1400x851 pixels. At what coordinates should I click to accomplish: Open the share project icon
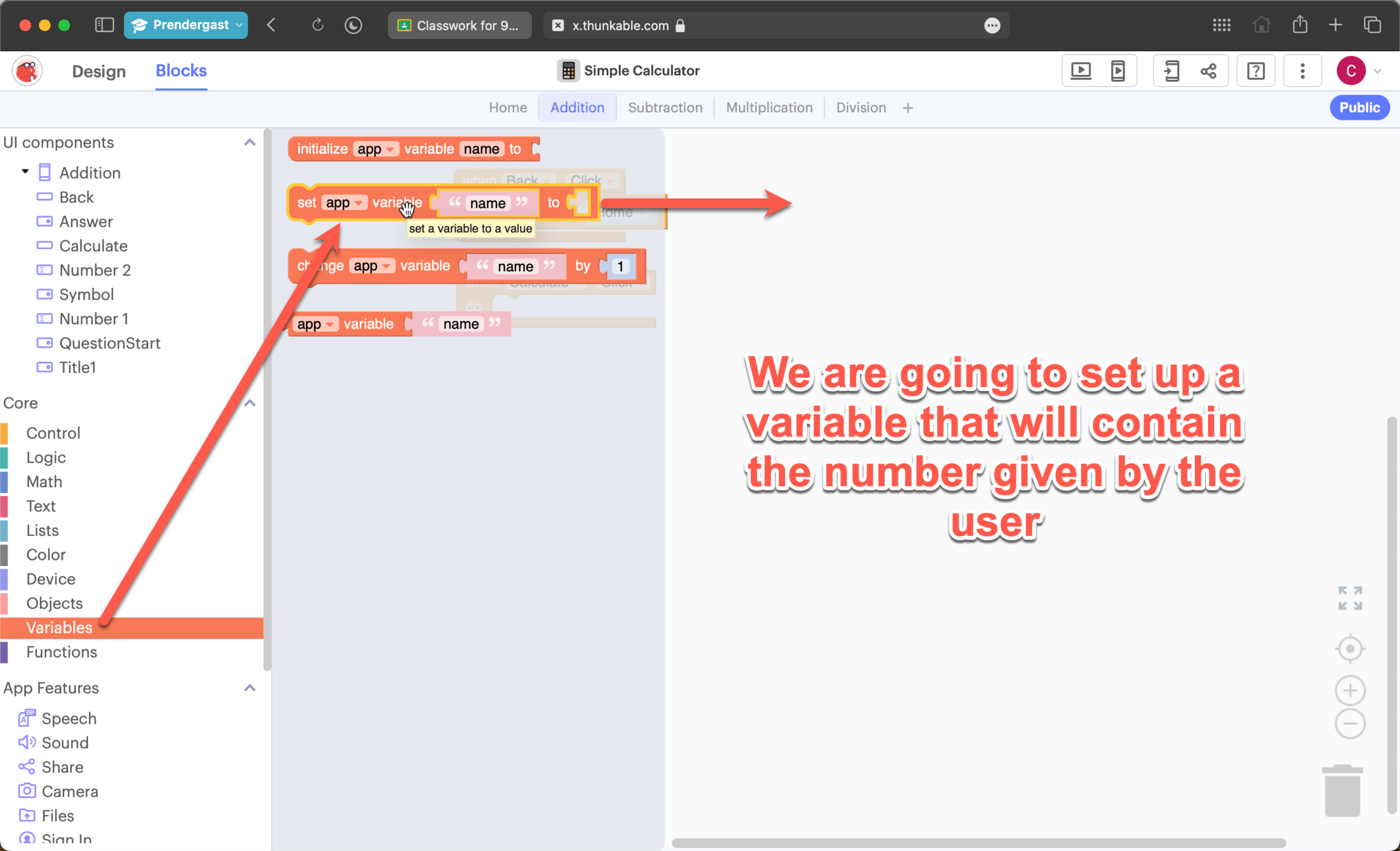(1208, 71)
